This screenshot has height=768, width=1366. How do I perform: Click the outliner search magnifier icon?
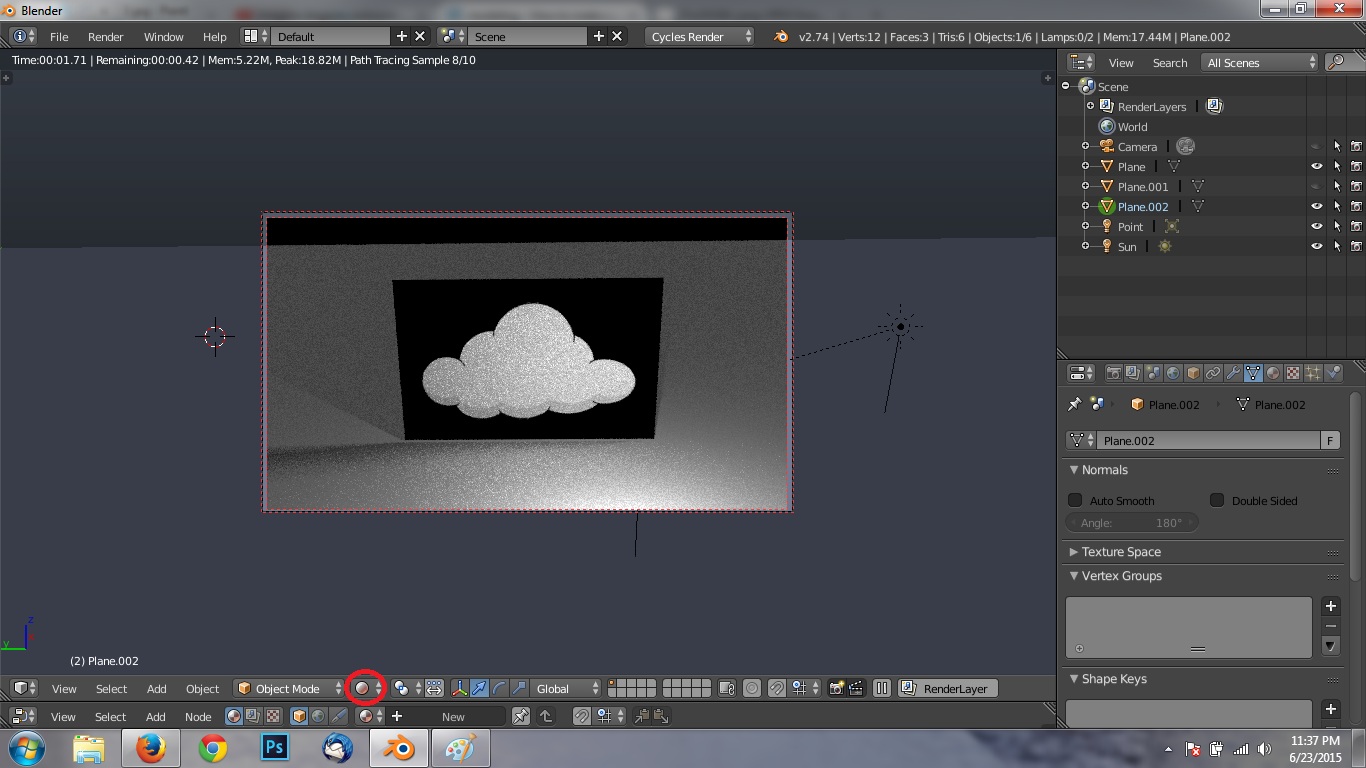click(1336, 62)
